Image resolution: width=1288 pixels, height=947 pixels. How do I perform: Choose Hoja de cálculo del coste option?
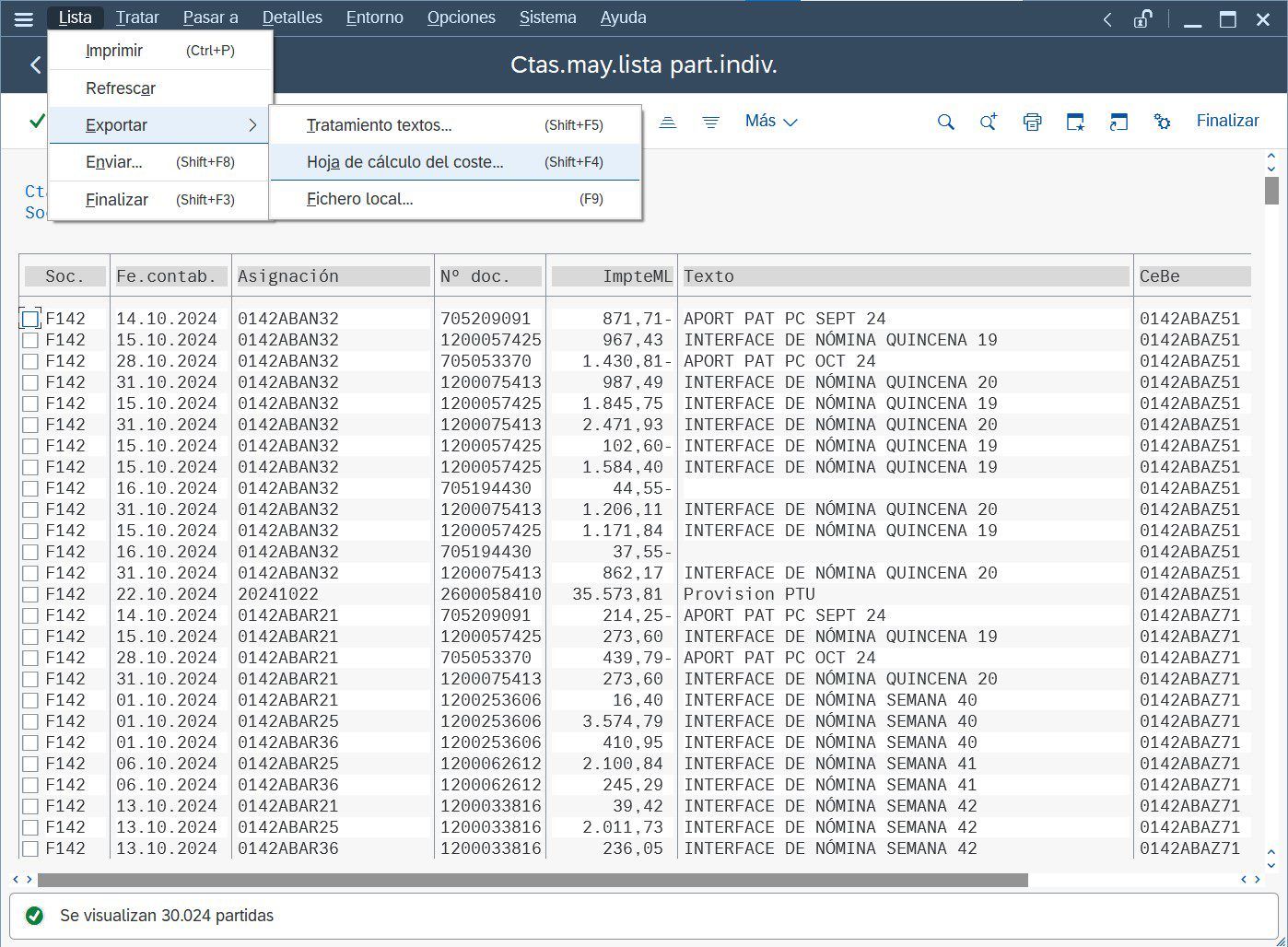tap(405, 162)
